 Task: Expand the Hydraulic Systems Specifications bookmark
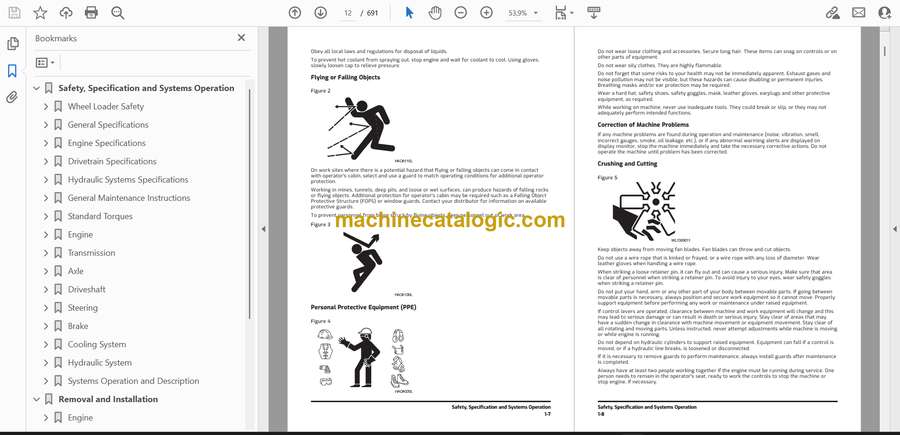pos(46,180)
